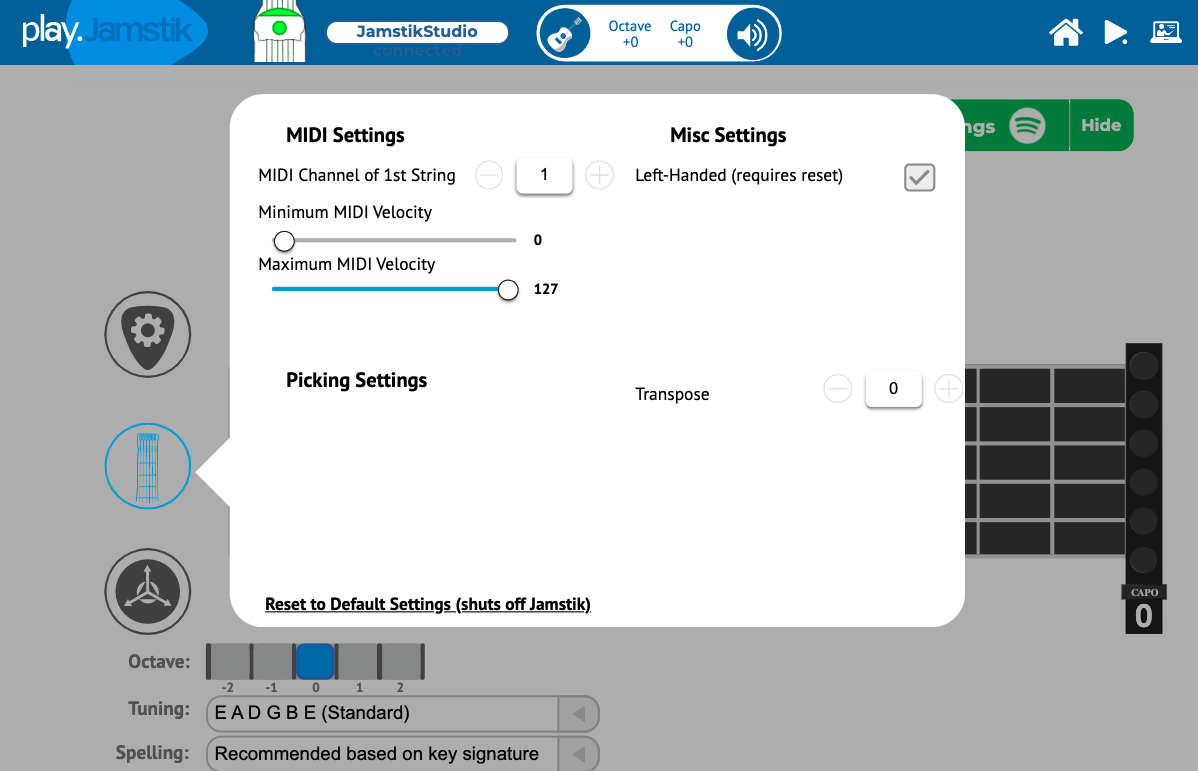Click the Spotify logo icon

[x=1027, y=126]
